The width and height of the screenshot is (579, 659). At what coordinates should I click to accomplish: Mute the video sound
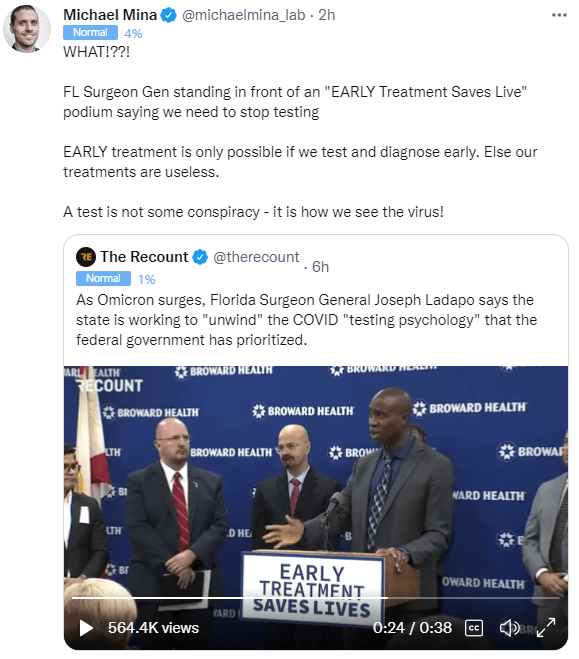click(509, 628)
